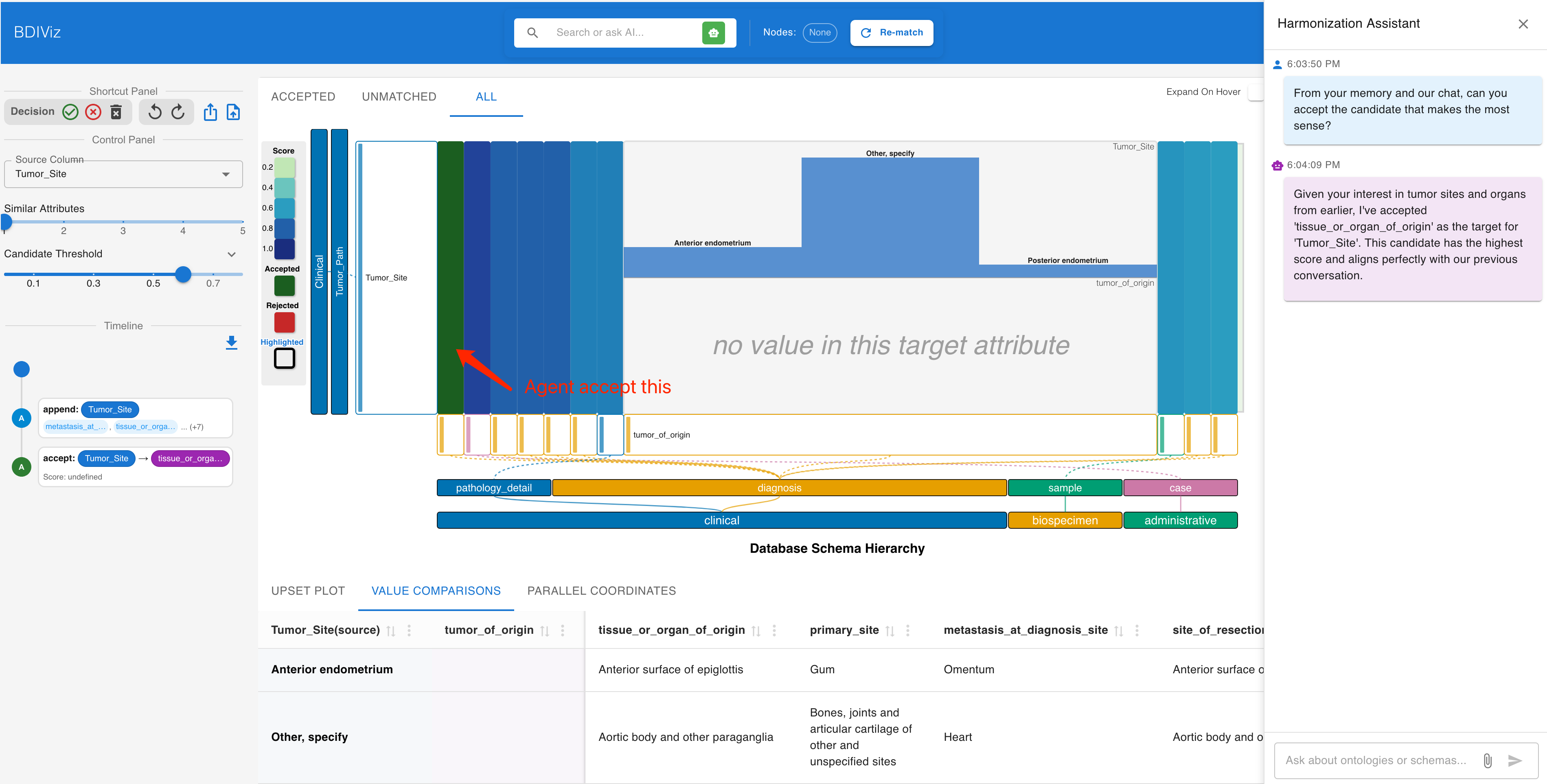Click the Rejected red legend swatch
Viewport: 1547px width, 784px height.
pyautogui.click(x=284, y=322)
